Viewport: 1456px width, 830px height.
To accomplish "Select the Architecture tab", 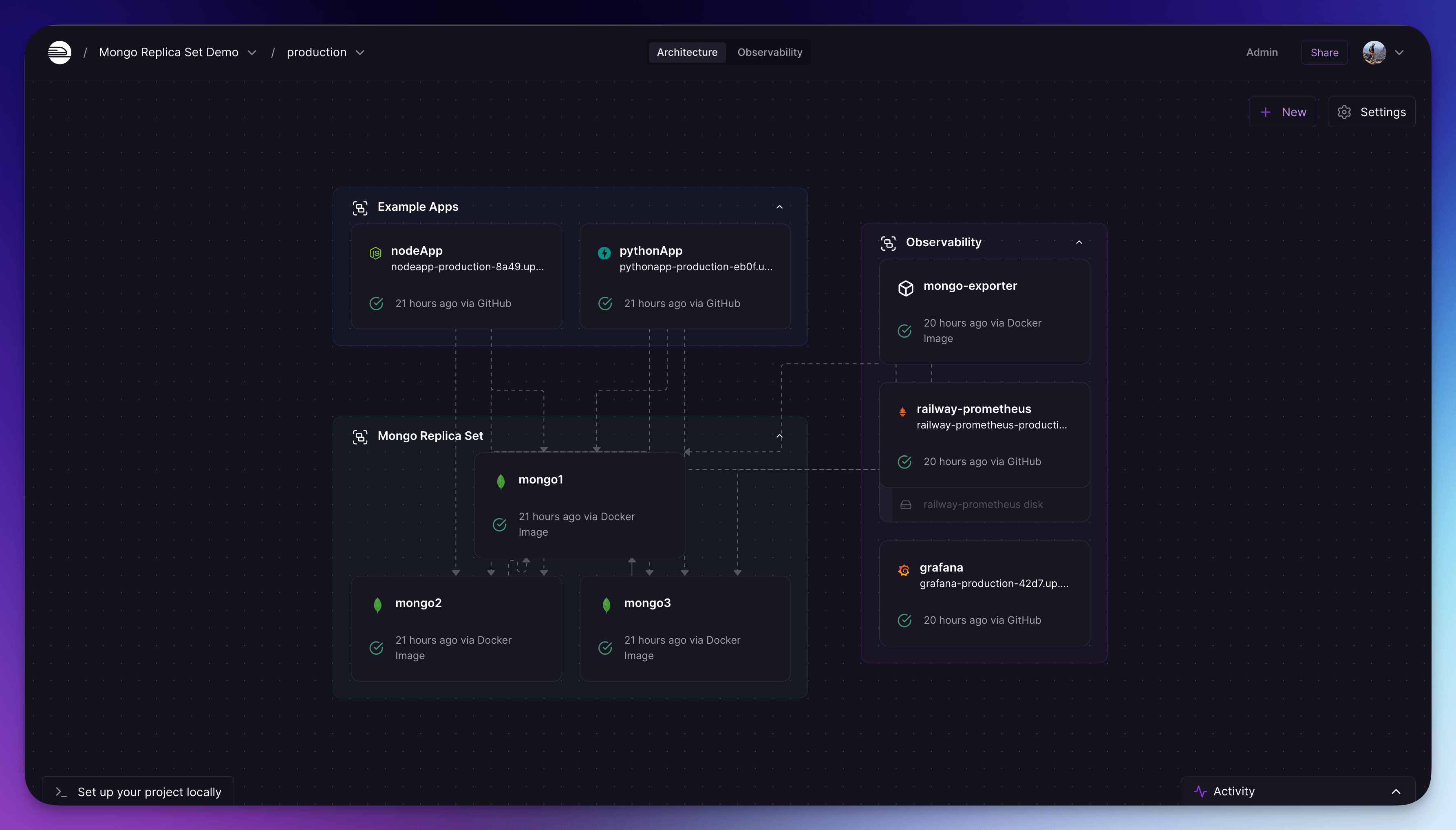I will tap(687, 51).
